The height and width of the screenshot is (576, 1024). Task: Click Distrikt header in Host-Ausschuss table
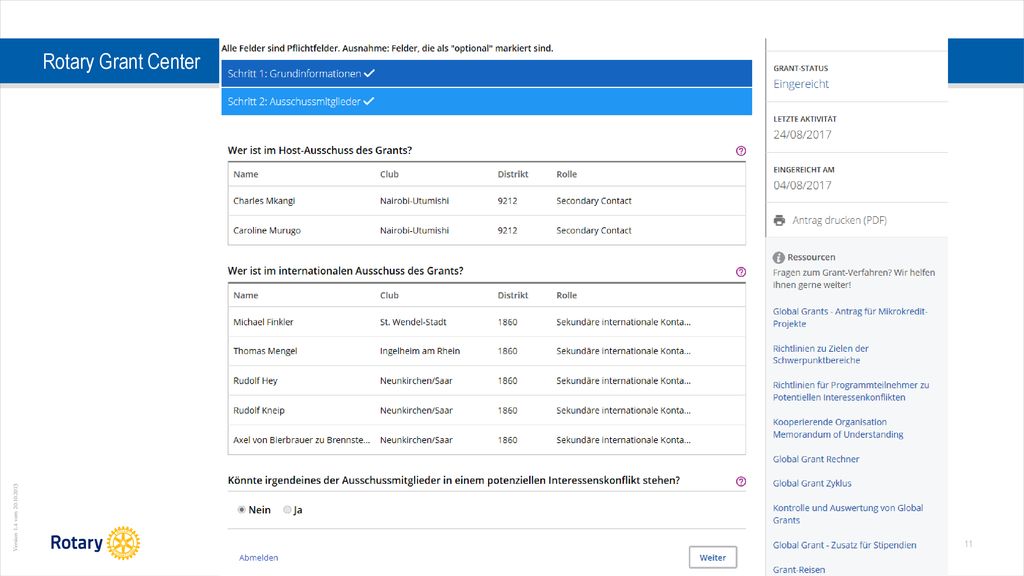pos(513,174)
